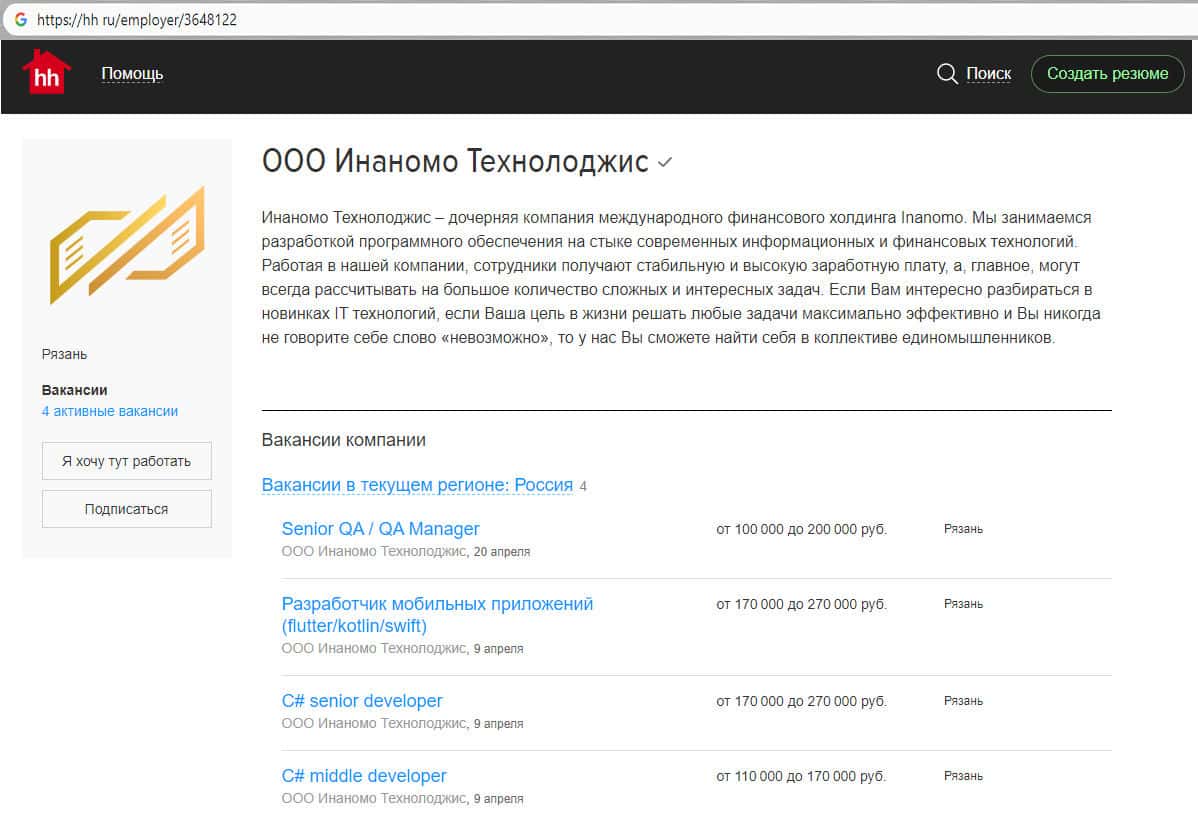Click employer name under C# middle developer

point(374,798)
